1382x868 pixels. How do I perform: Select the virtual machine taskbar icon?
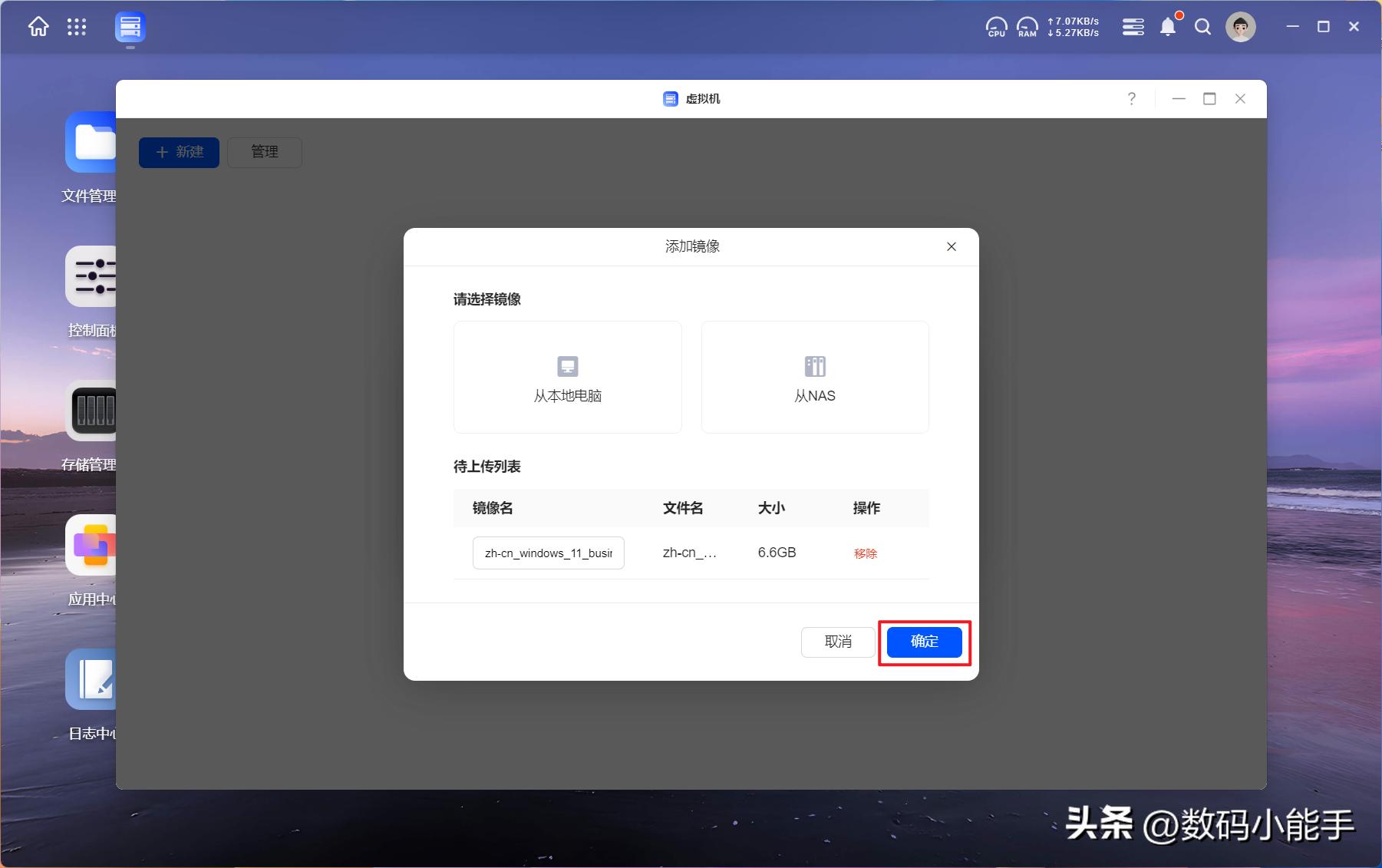tap(130, 28)
